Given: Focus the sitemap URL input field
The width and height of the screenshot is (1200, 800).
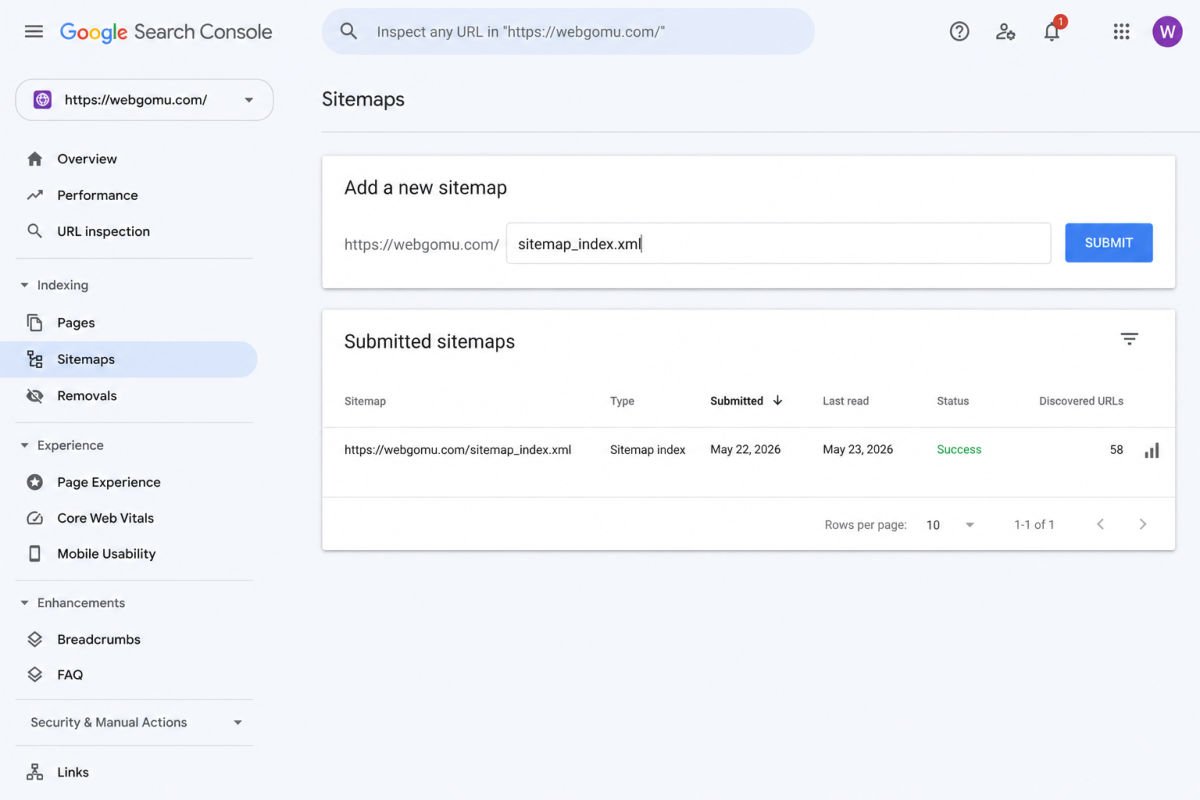Looking at the screenshot, I should point(778,243).
